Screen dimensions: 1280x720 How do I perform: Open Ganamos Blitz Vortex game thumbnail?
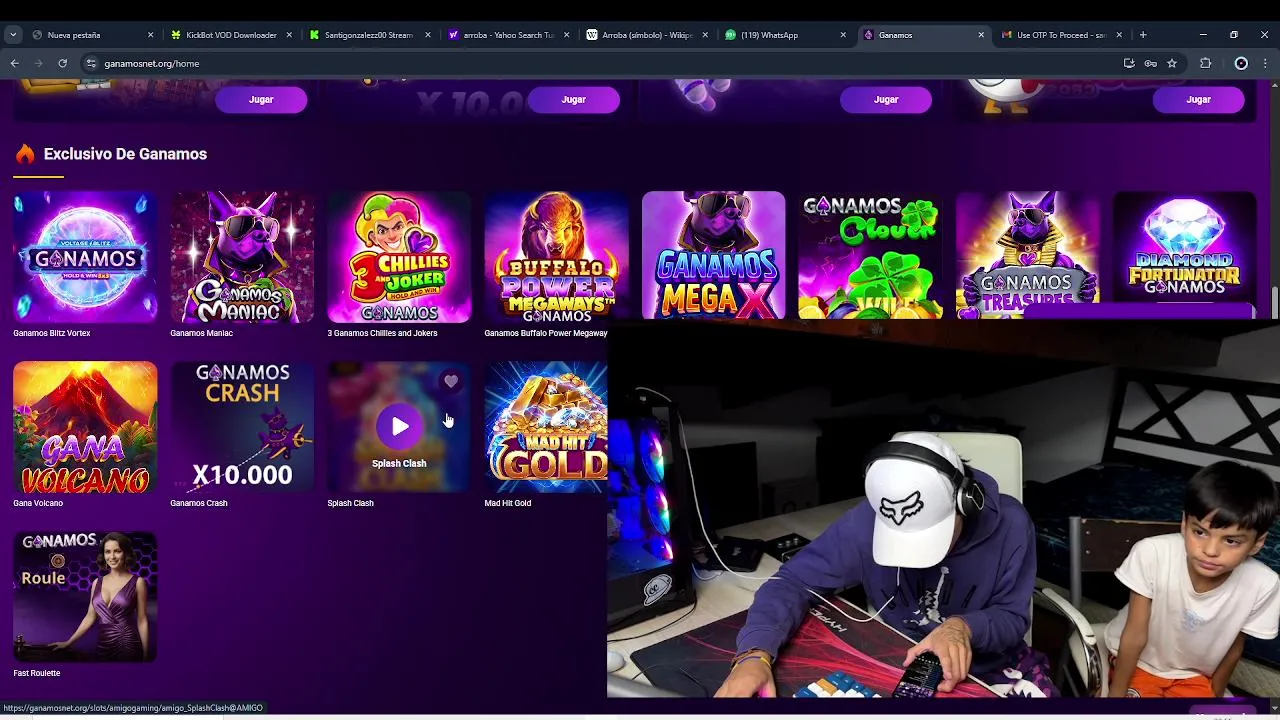(85, 257)
